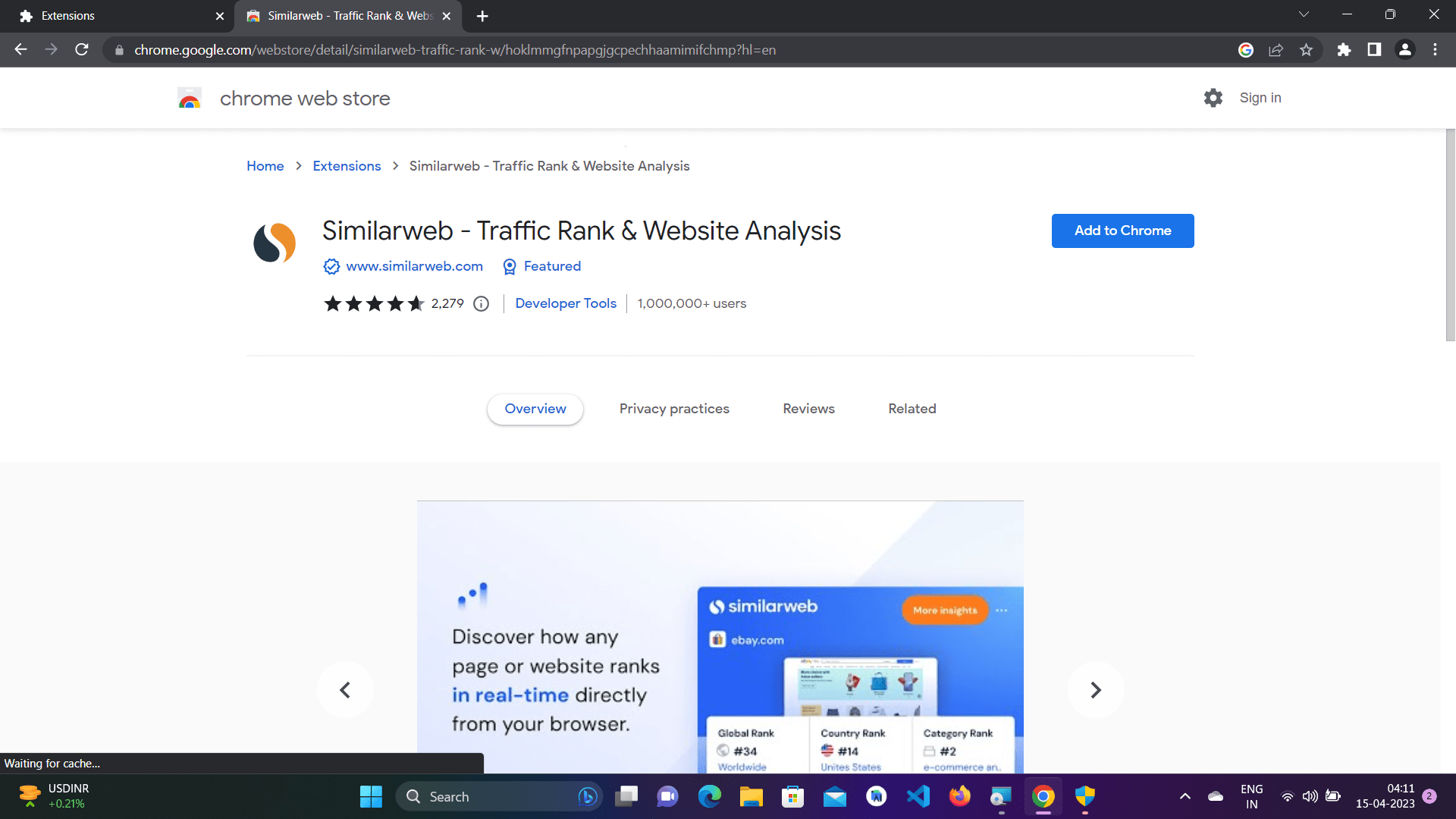
Task: Bookmark this page with star icon
Action: tap(1306, 50)
